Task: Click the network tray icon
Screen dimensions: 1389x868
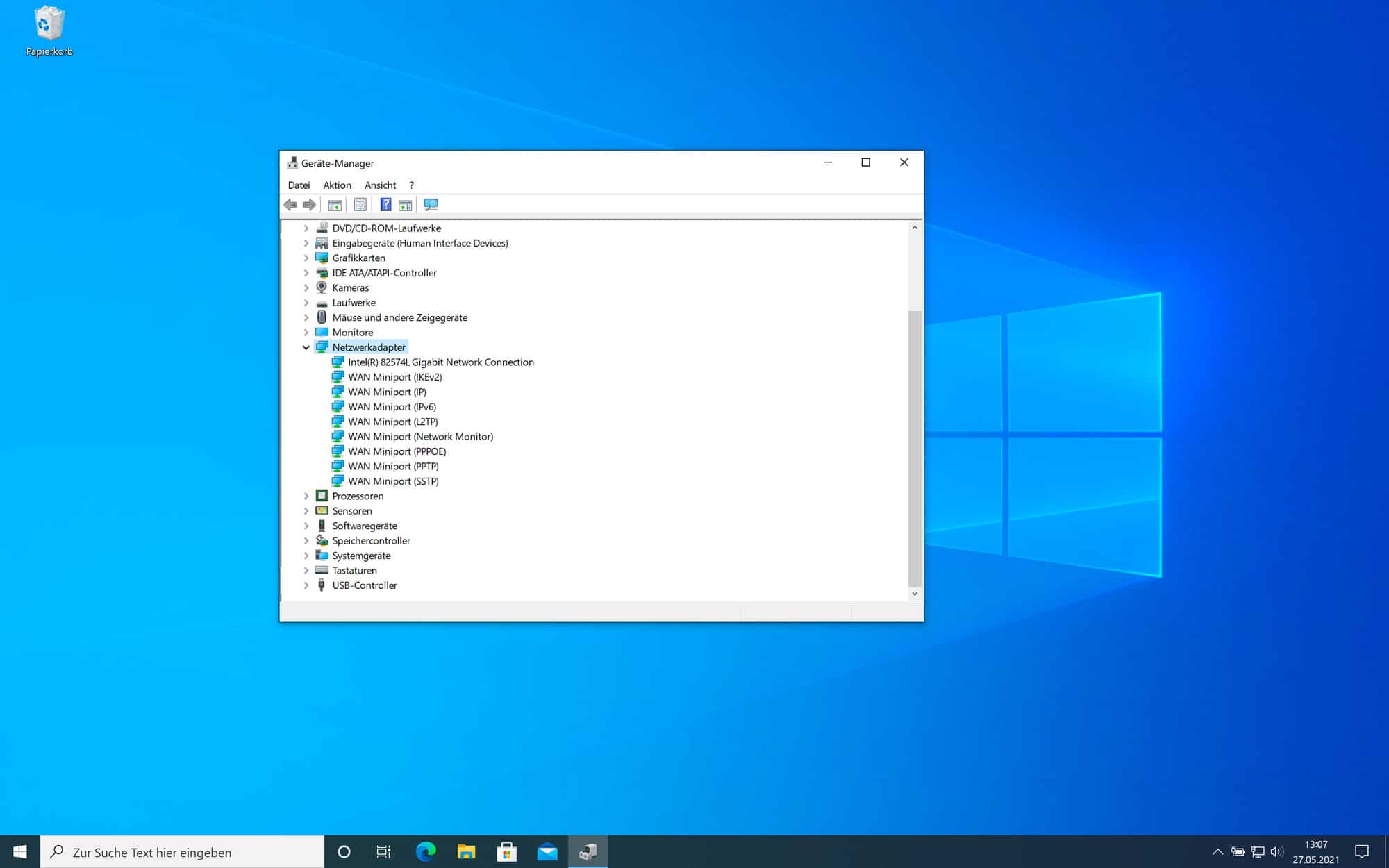Action: coord(1257,851)
